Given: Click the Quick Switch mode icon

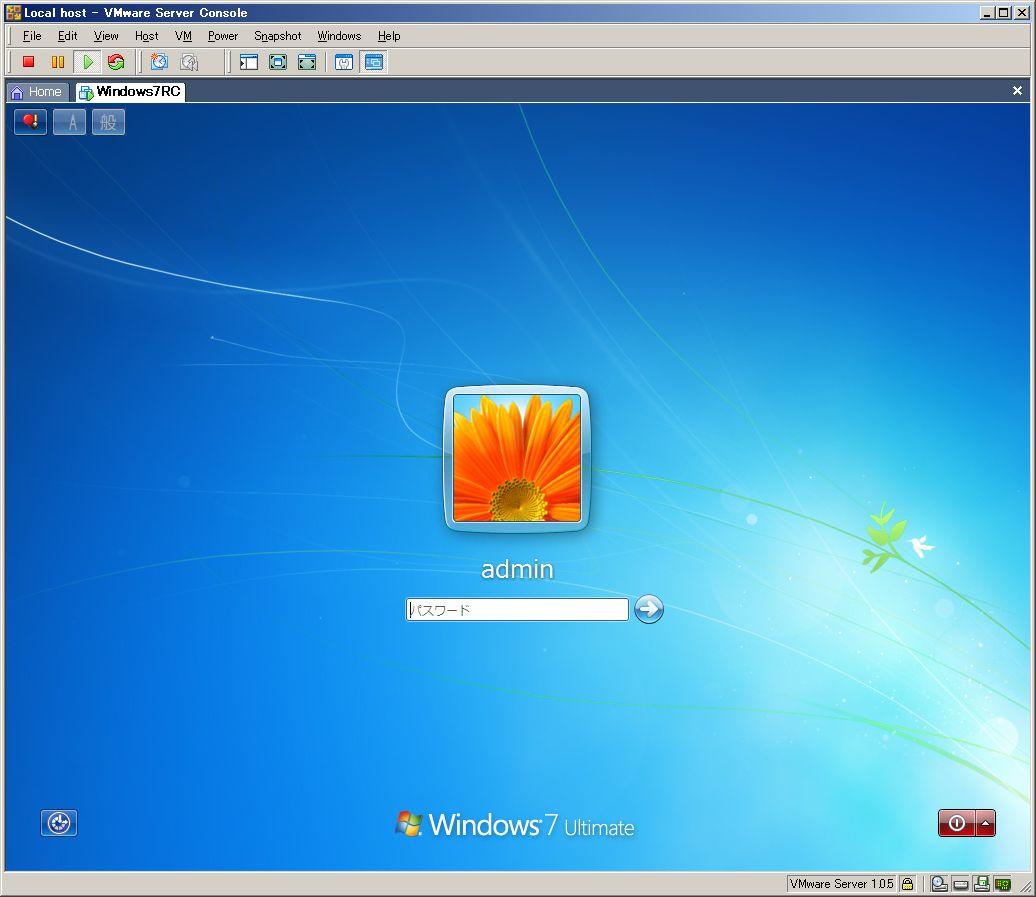Looking at the screenshot, I should [307, 62].
